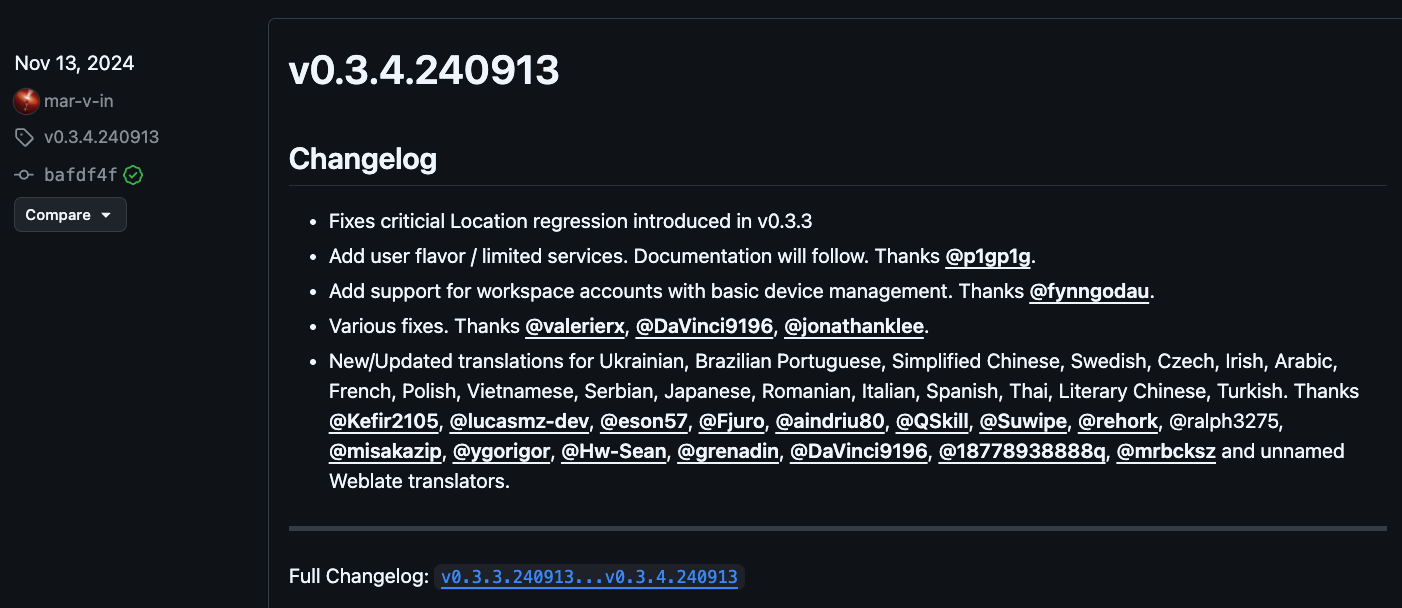Click the @misakazip mention link
The height and width of the screenshot is (608, 1402).
click(385, 452)
